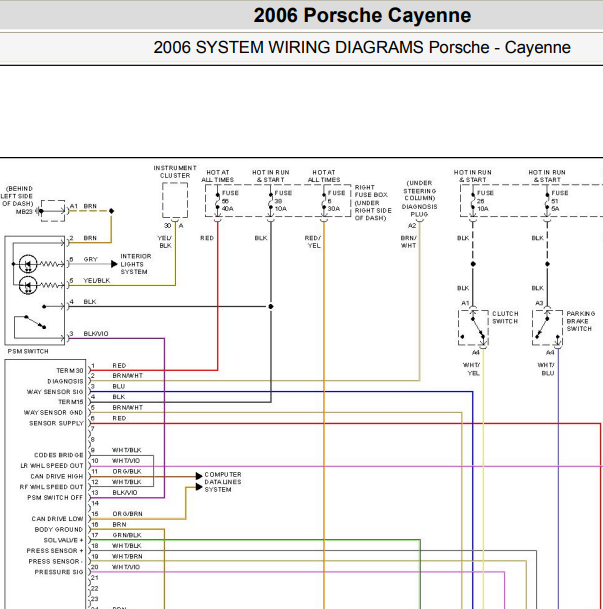The height and width of the screenshot is (609, 603).
Task: Select the 30A fuse 6 label
Action: pyautogui.click(x=335, y=201)
